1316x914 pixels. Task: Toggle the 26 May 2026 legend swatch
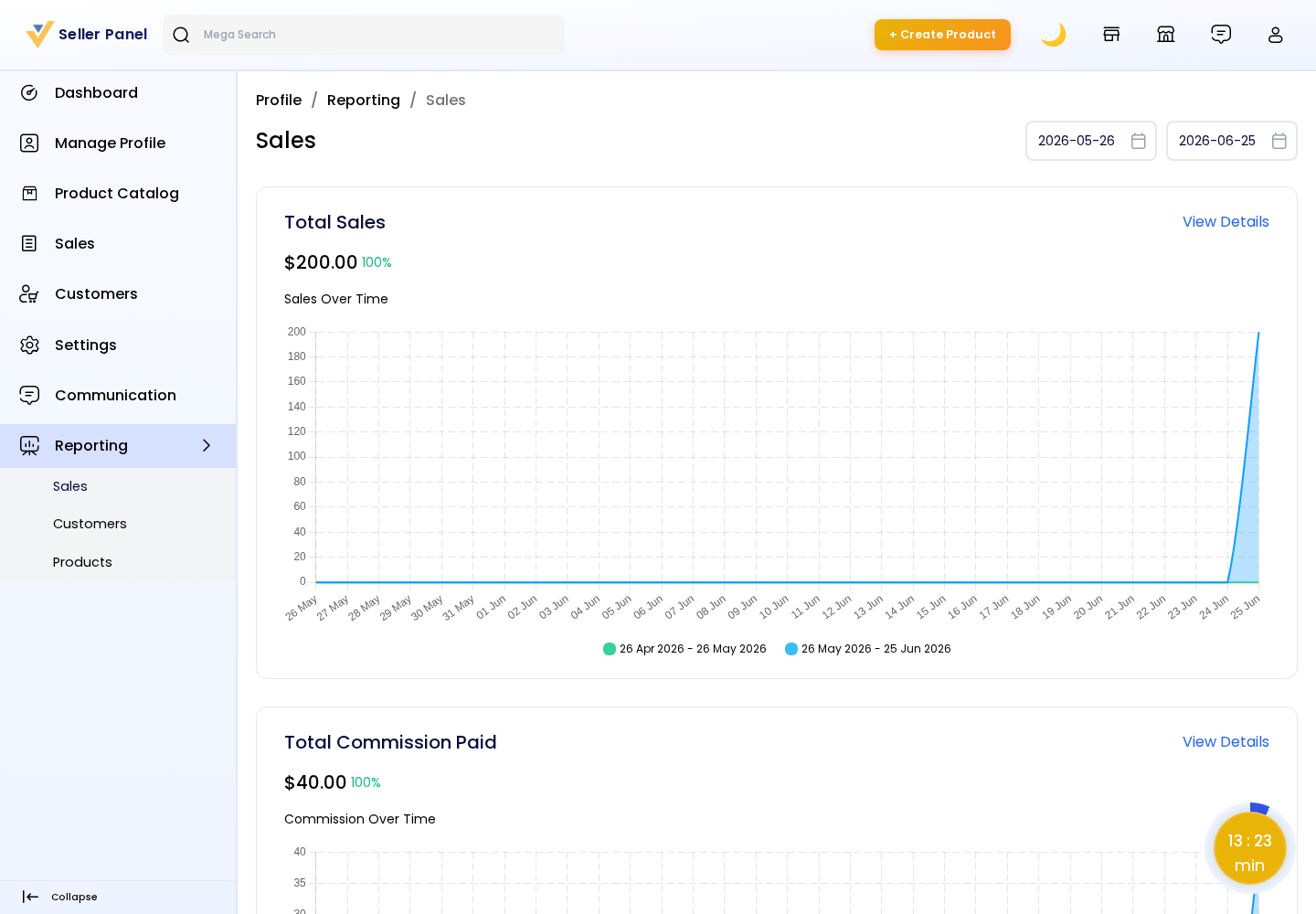(791, 649)
